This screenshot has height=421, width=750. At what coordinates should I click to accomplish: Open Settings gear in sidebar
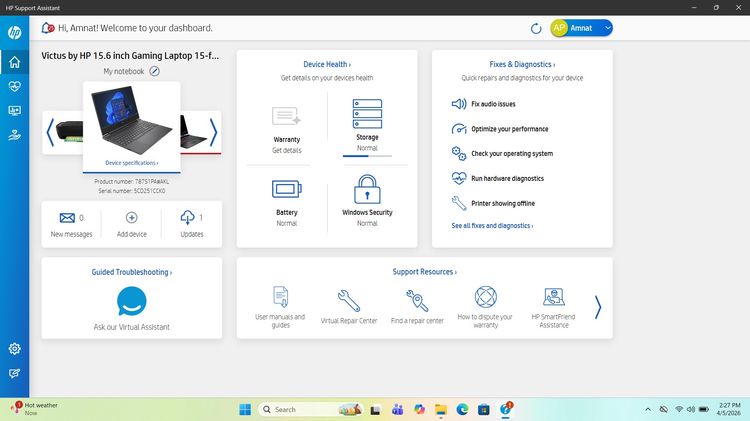point(14,349)
